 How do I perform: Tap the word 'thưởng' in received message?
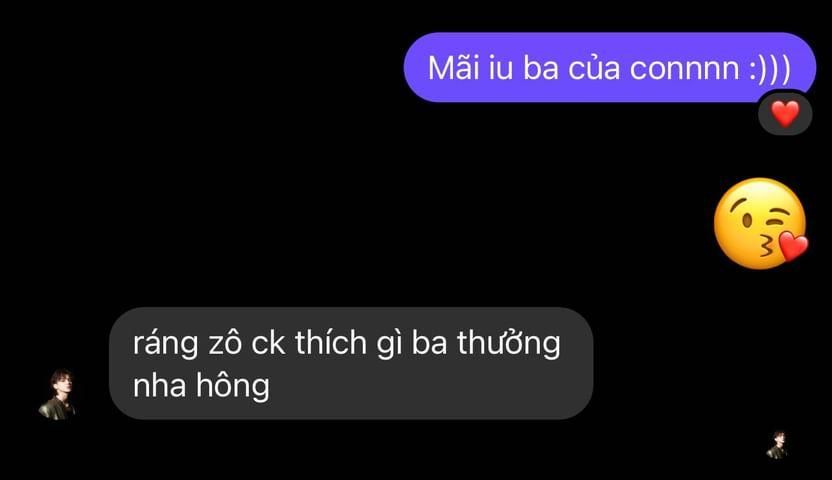(x=508, y=344)
